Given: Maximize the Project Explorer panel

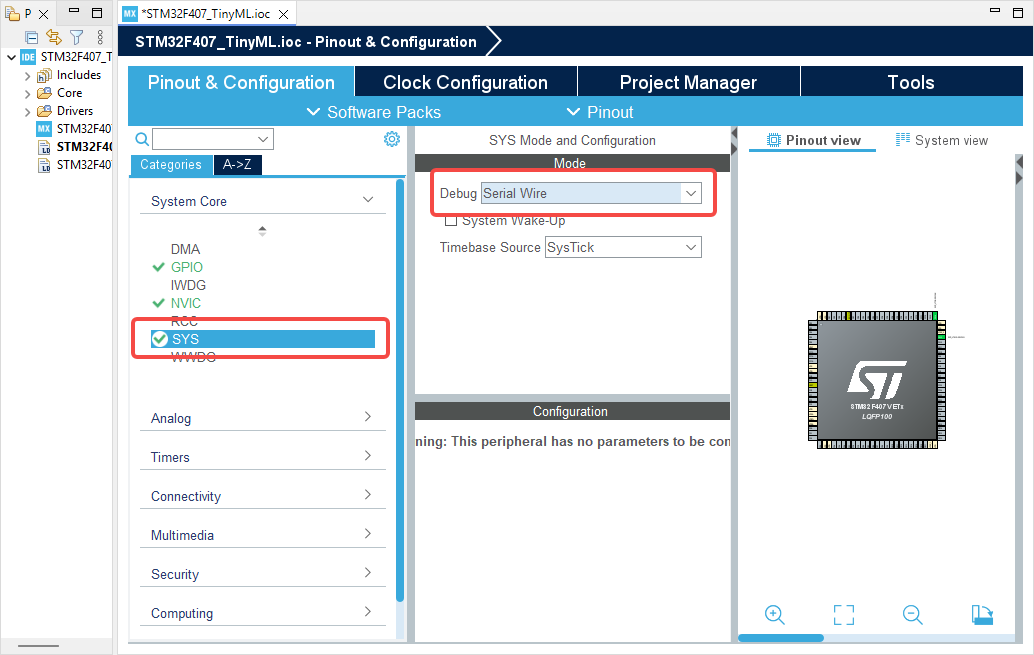Looking at the screenshot, I should [97, 13].
